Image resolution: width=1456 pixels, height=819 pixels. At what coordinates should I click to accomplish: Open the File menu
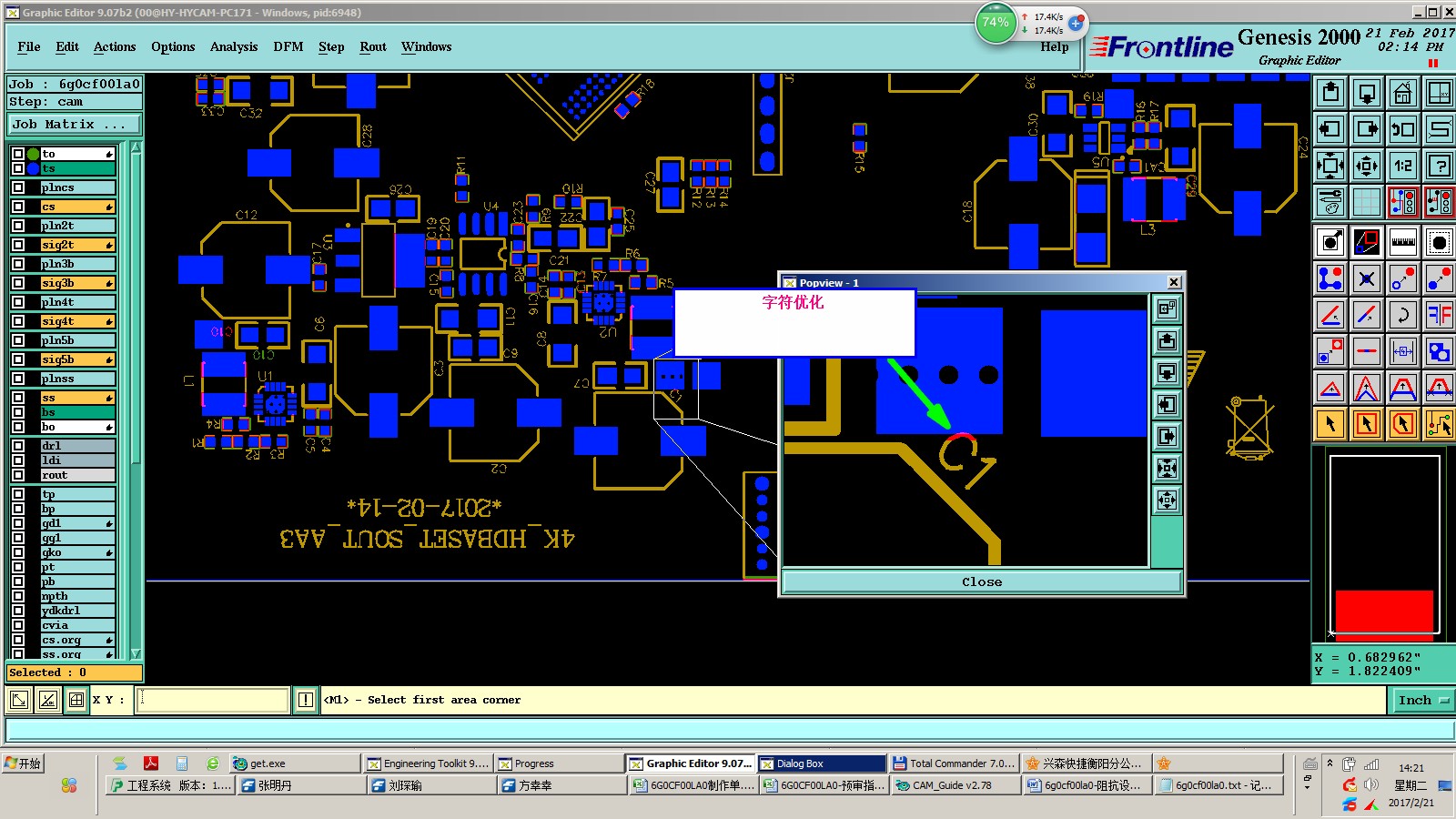[x=29, y=46]
